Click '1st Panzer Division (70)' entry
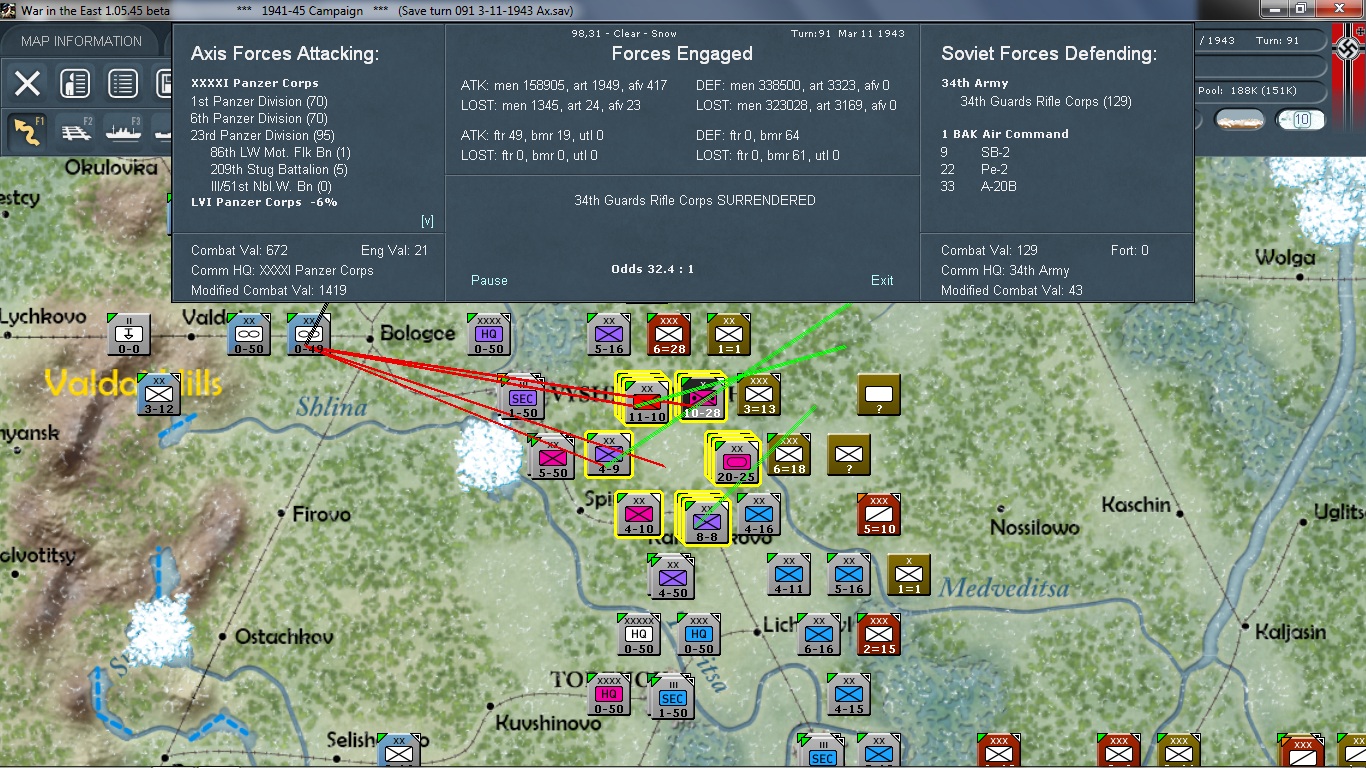This screenshot has width=1366, height=768. [259, 101]
